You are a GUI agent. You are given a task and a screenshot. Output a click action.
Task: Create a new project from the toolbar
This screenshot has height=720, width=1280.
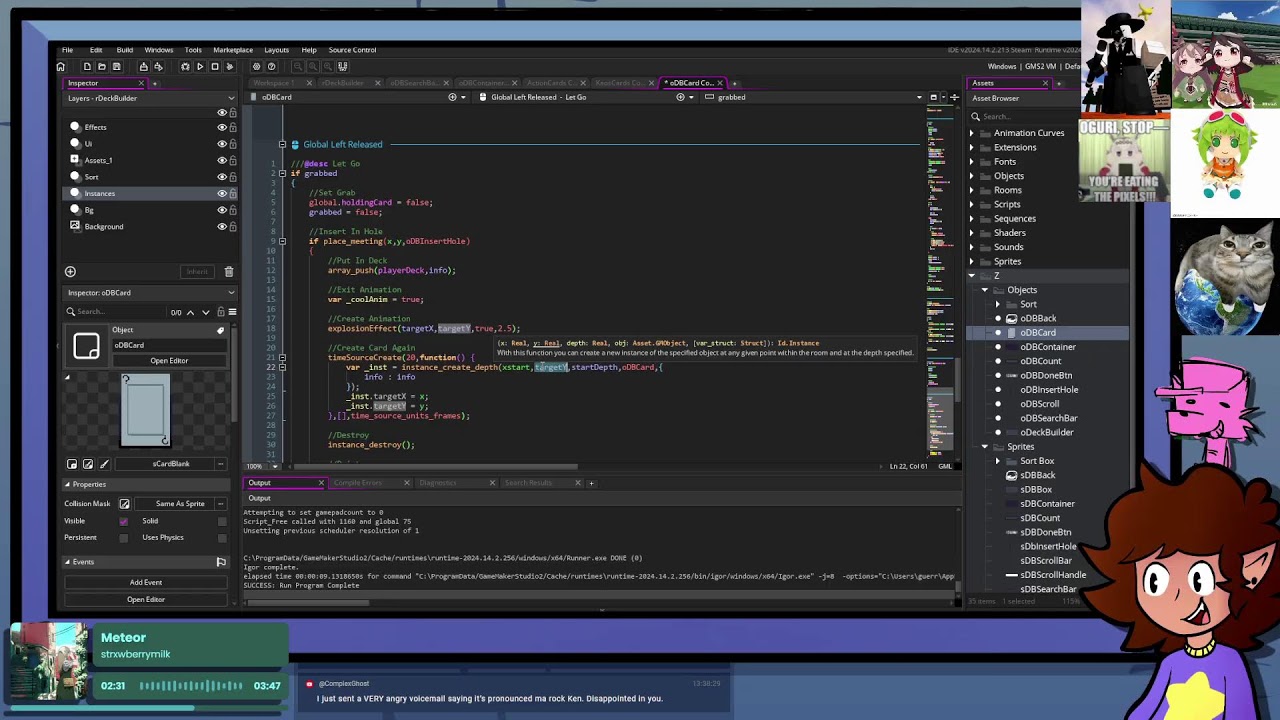[x=87, y=66]
